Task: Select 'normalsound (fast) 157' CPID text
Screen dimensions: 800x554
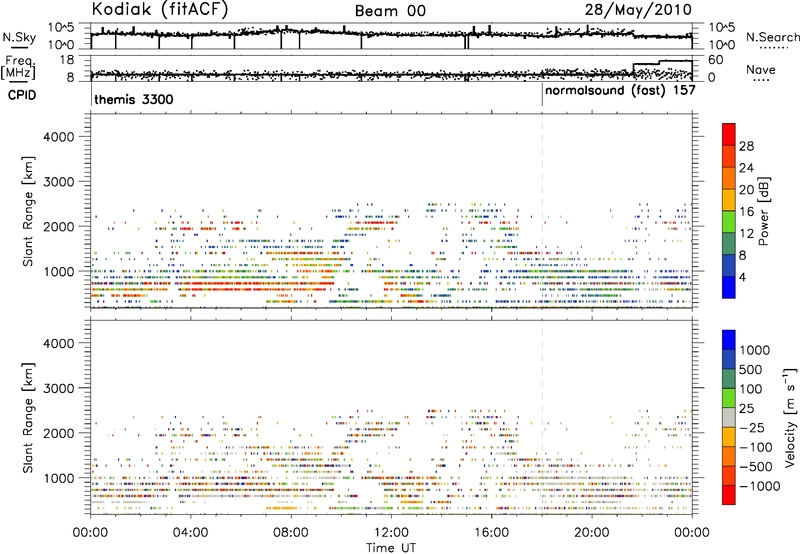Action: point(620,91)
